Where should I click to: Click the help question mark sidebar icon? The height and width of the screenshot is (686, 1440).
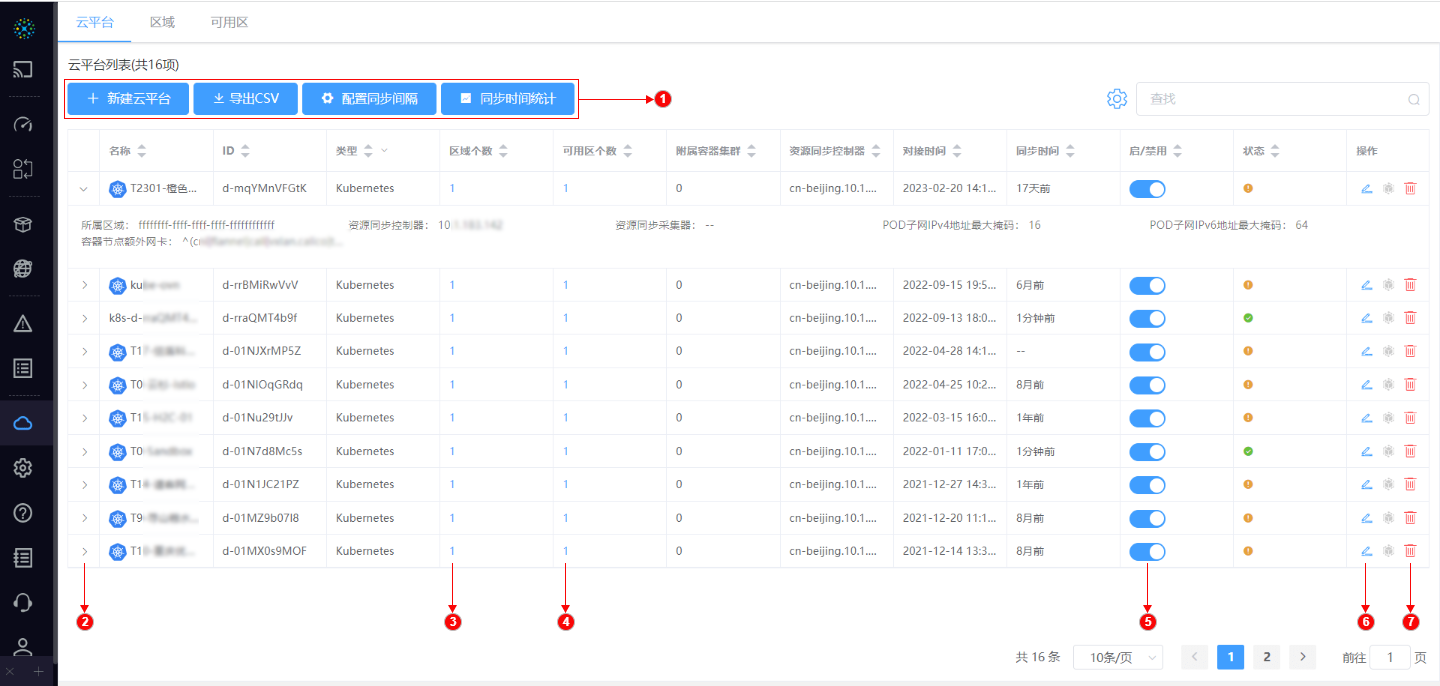click(x=23, y=513)
